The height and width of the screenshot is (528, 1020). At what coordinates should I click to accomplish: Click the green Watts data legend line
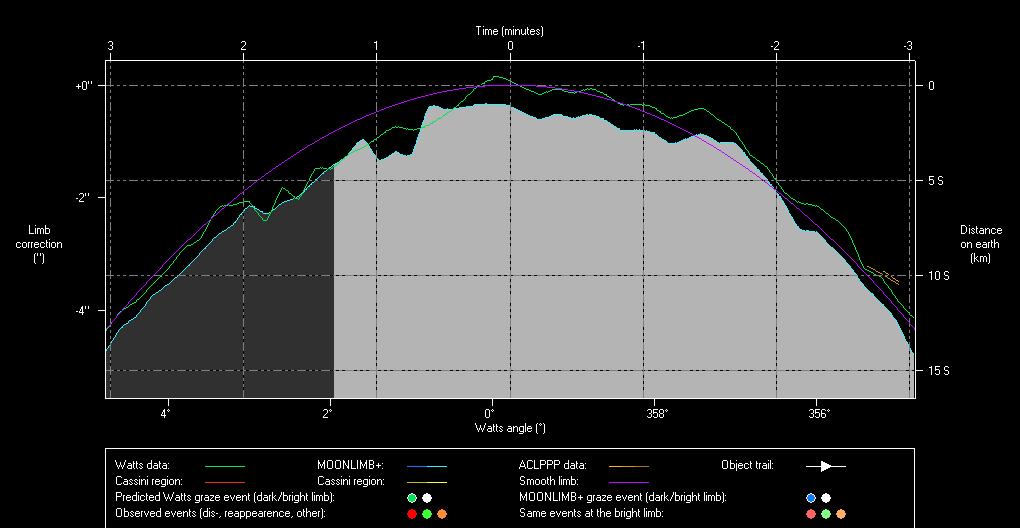pos(224,466)
